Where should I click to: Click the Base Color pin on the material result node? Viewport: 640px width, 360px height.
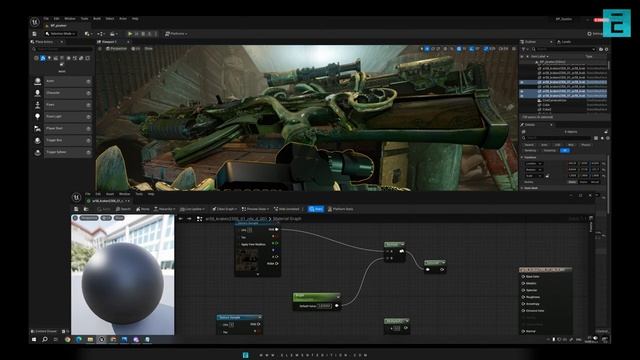click(x=523, y=277)
